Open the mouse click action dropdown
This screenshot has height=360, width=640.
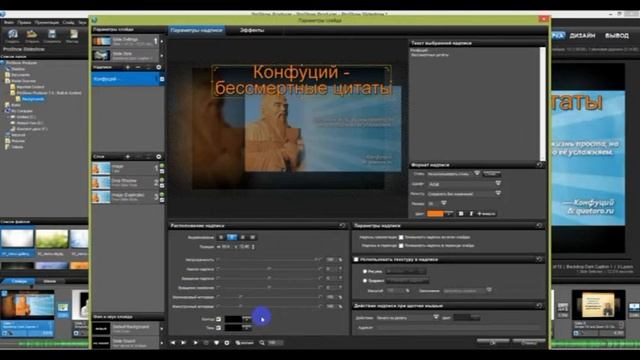coord(408,318)
